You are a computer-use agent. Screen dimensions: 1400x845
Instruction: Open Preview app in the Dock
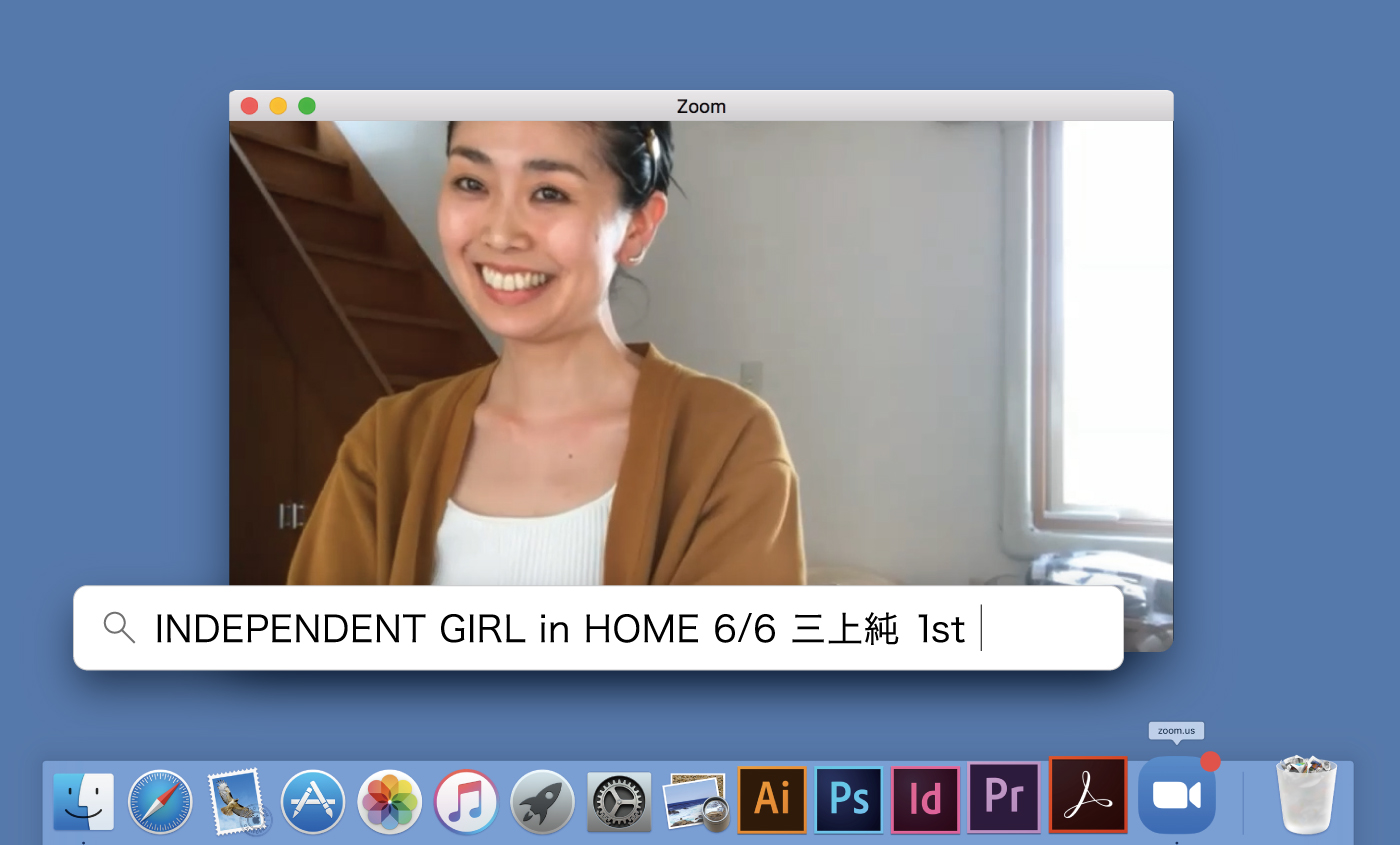pos(695,801)
